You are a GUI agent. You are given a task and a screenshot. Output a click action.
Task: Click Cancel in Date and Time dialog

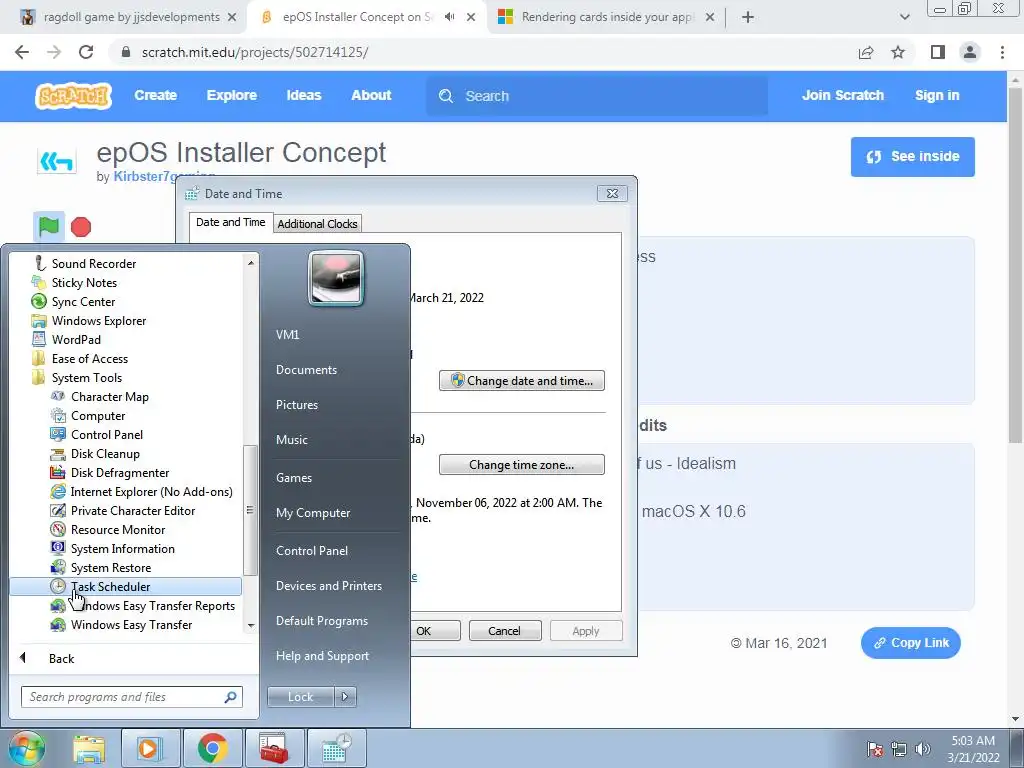click(504, 631)
